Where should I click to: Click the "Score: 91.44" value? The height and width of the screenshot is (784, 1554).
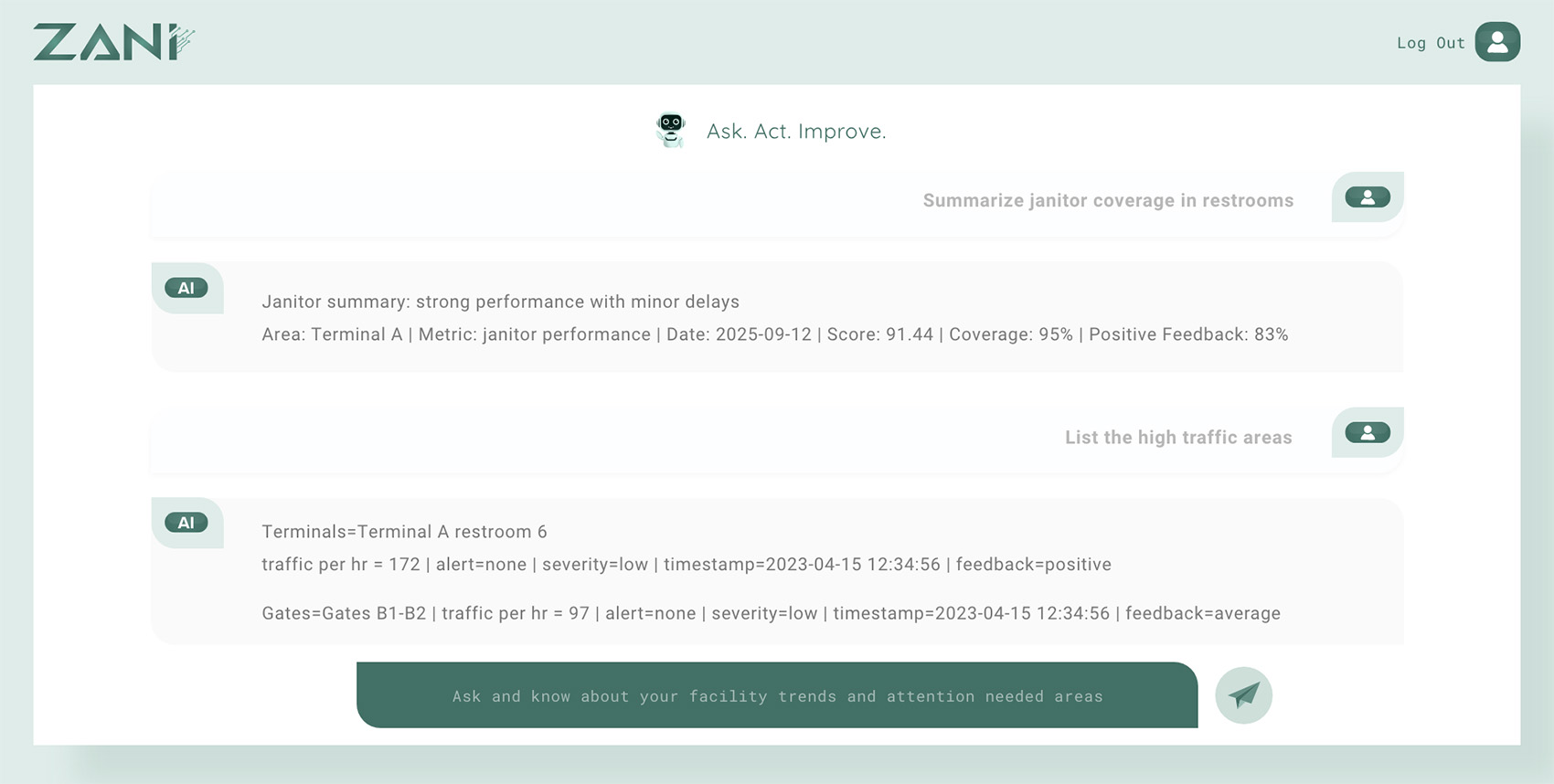coord(879,334)
